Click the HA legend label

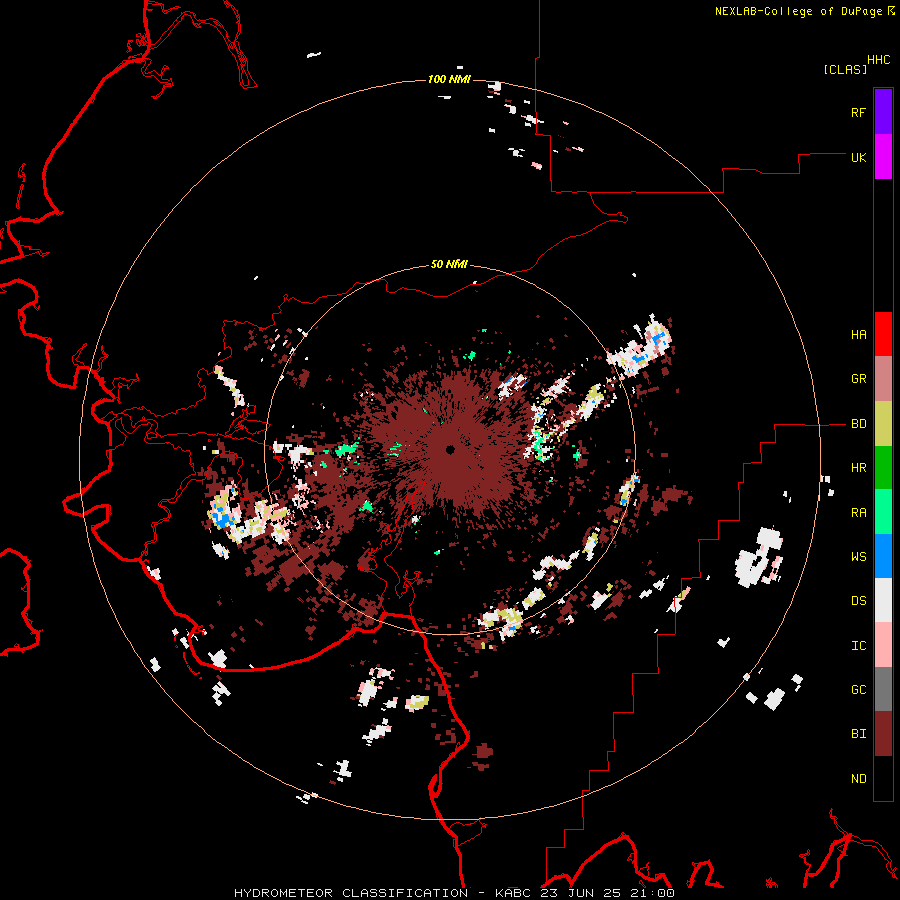858,335
